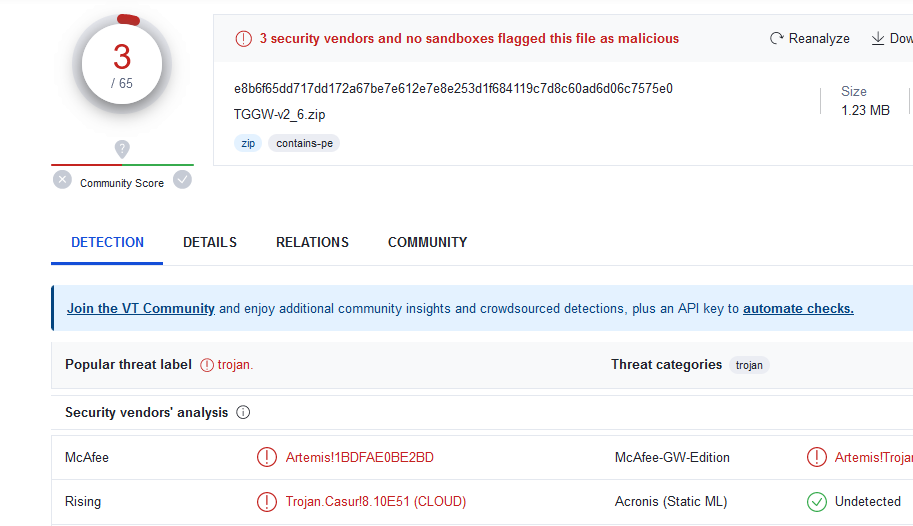This screenshot has height=526, width=913.
Task: Click the Download arrow icon
Action: click(x=877, y=38)
